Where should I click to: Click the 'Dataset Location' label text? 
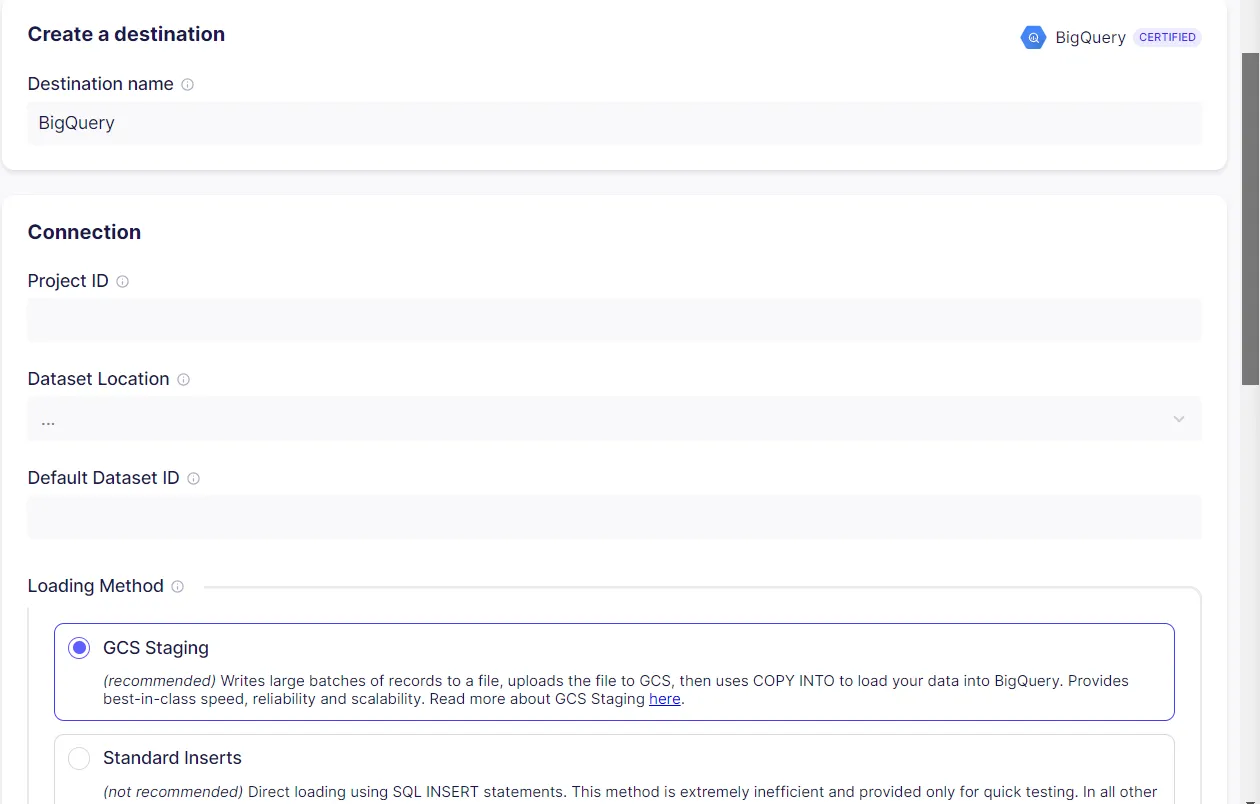[x=98, y=379]
